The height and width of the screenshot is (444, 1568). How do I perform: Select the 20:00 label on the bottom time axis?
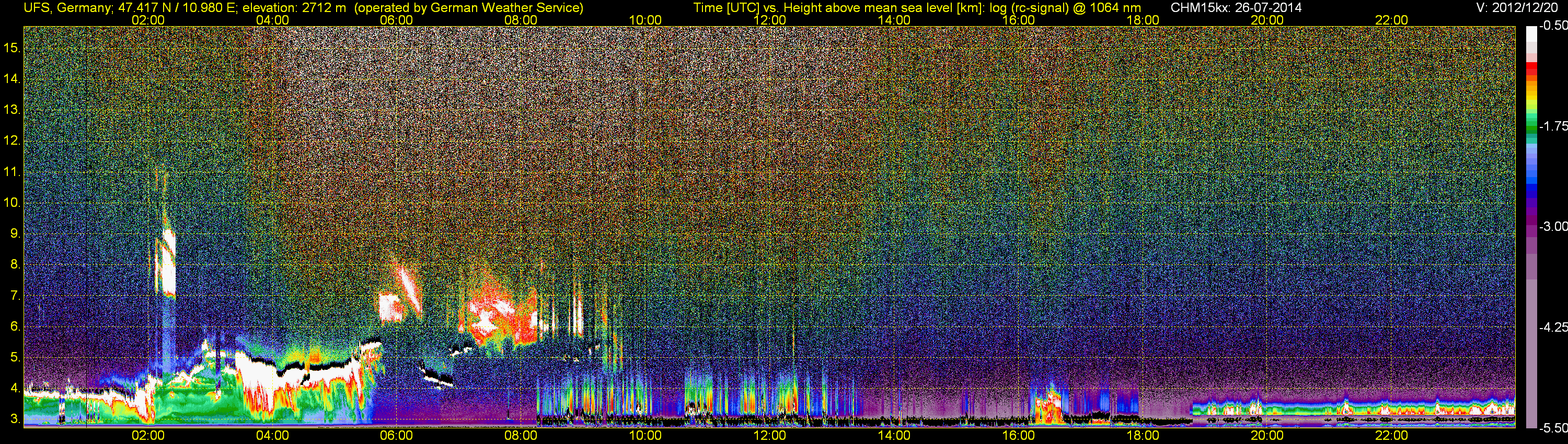pos(1267,436)
